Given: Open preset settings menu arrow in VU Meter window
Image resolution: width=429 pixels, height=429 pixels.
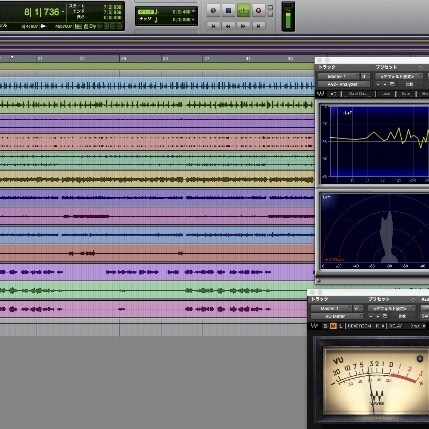Looking at the screenshot, I should [x=413, y=300].
